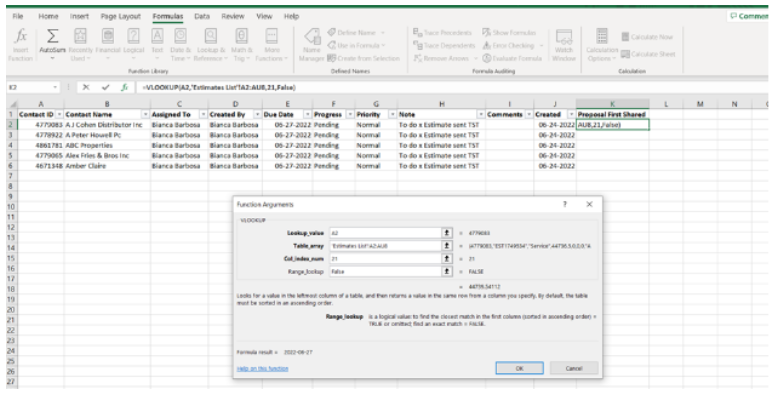
Task: Click fx icon beside formula bar
Action: 124,87
